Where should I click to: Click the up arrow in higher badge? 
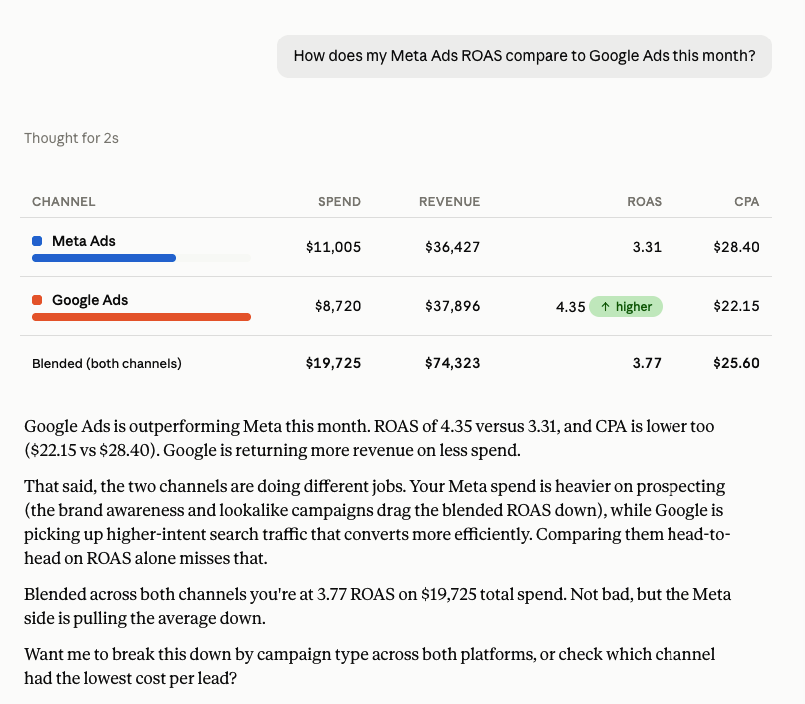tap(605, 307)
